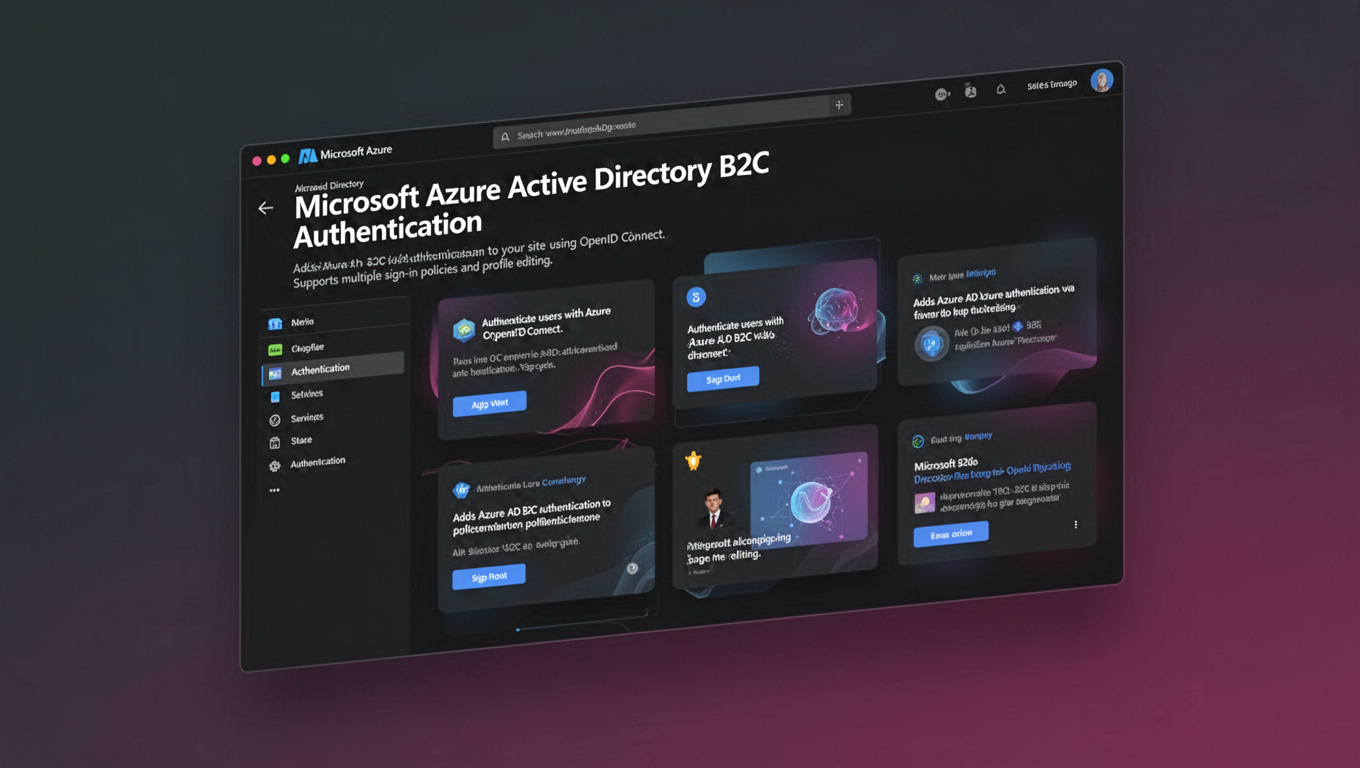Click the hexagon icon on the OpenID Connect card
Image resolution: width=1360 pixels, height=768 pixels.
coord(464,329)
